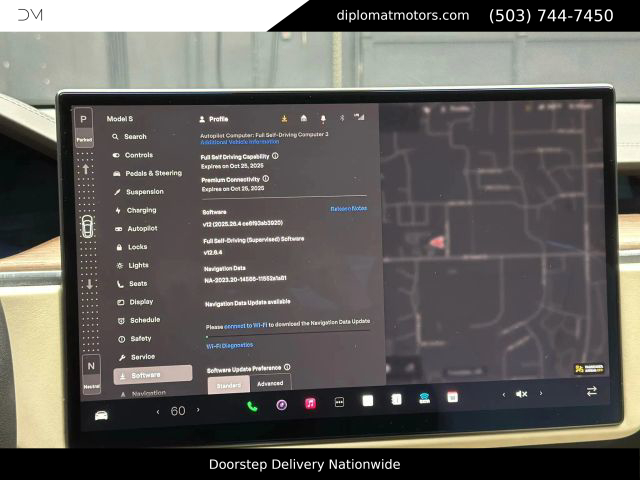The image size is (640, 480).
Task: Show Premium Connectivity info icon
Action: coord(266,179)
